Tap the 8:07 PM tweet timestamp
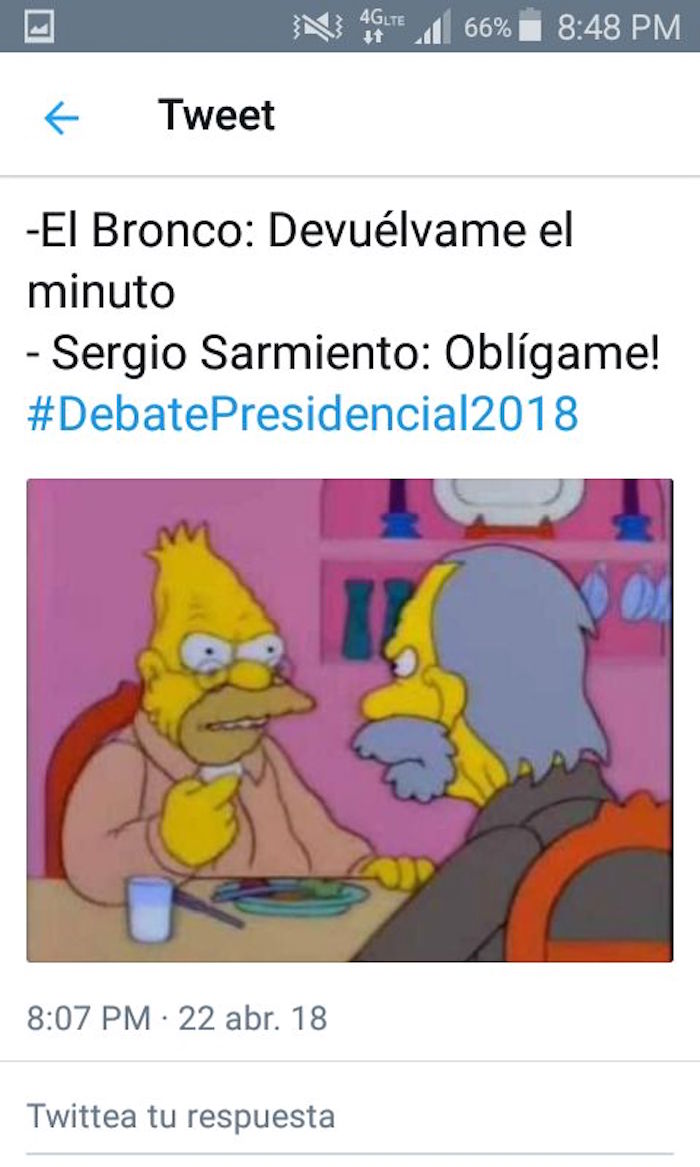Screen dimensions: 700x1167 (x=89, y=1018)
